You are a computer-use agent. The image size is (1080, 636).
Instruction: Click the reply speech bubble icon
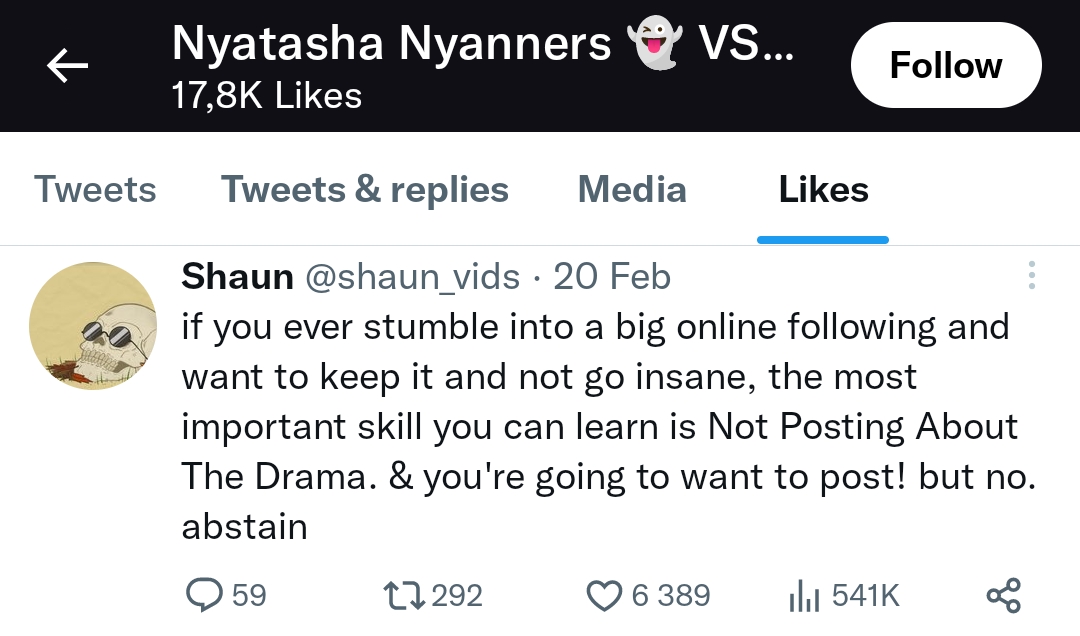coord(204,595)
